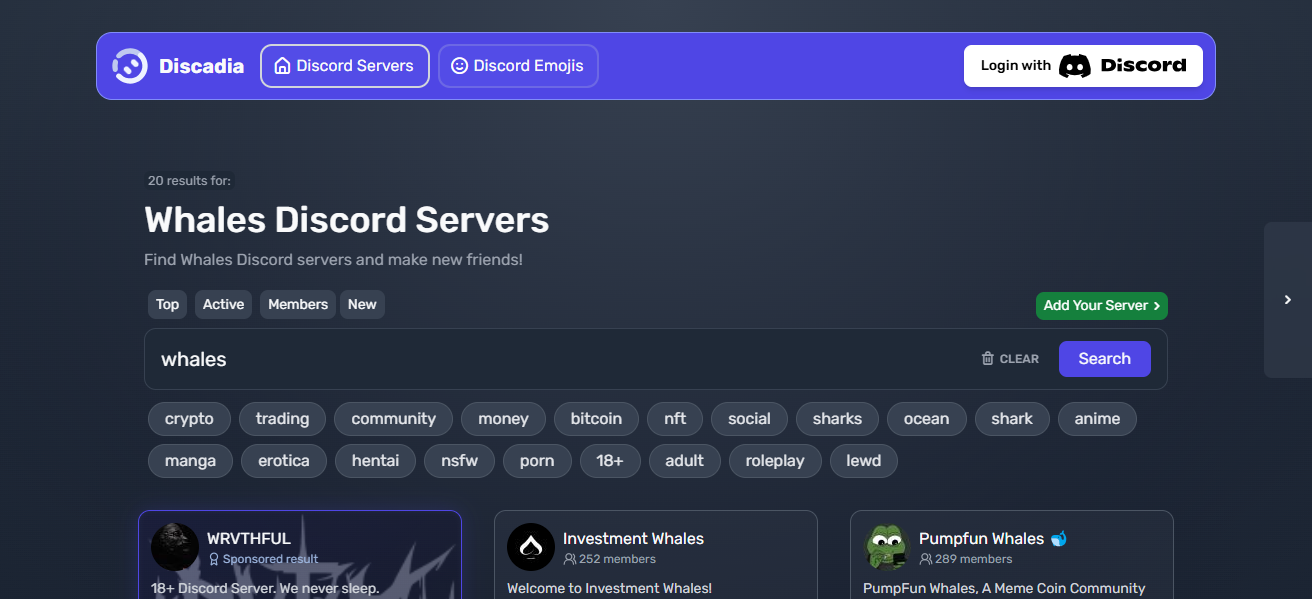Open the Discord Servers tab
Screen dimensions: 1312x599
coord(345,66)
